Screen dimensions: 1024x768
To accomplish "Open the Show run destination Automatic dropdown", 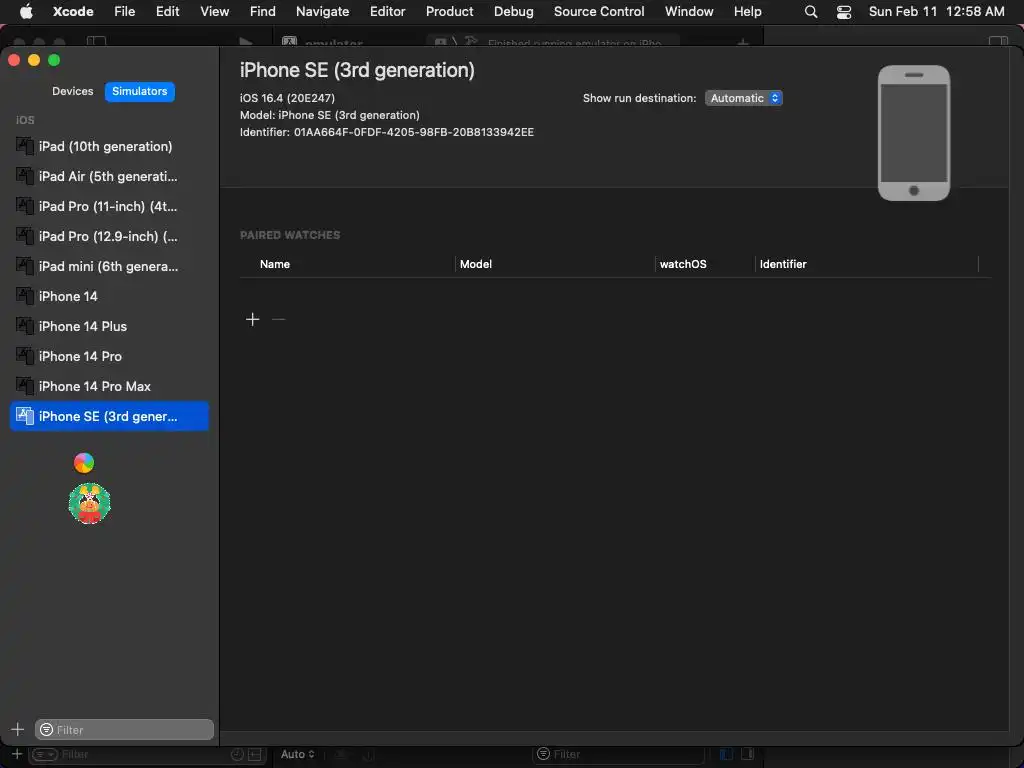I will 743,98.
